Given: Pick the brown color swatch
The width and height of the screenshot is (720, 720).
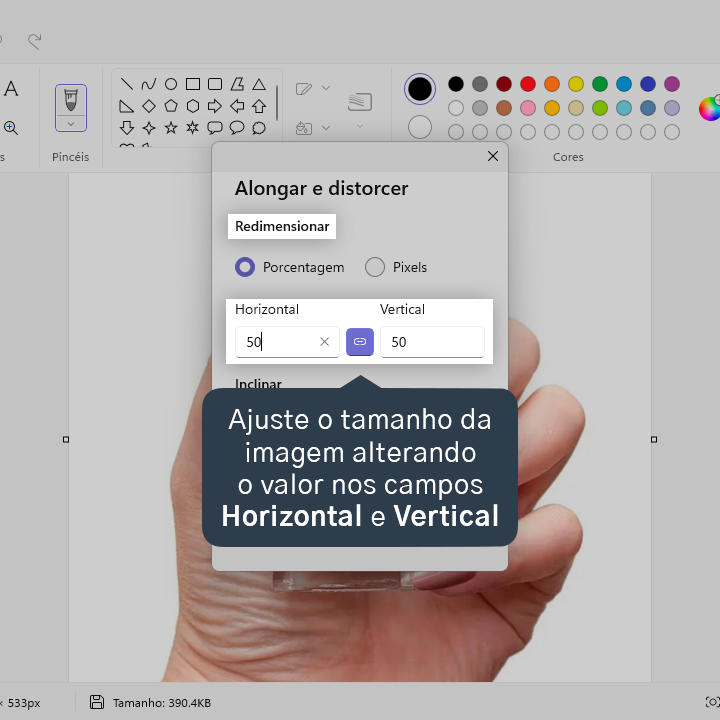Looking at the screenshot, I should click(x=504, y=108).
